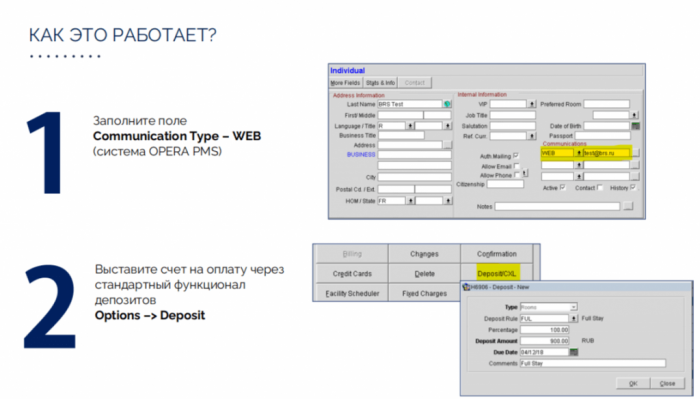Click the Citizenship input field
This screenshot has height=399, width=700.
(x=505, y=184)
